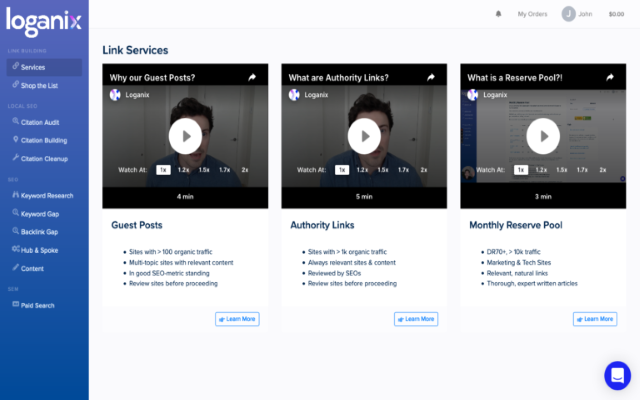Open Keyword Research in sidebar
Viewport: 640px width, 400px height.
tap(46, 195)
